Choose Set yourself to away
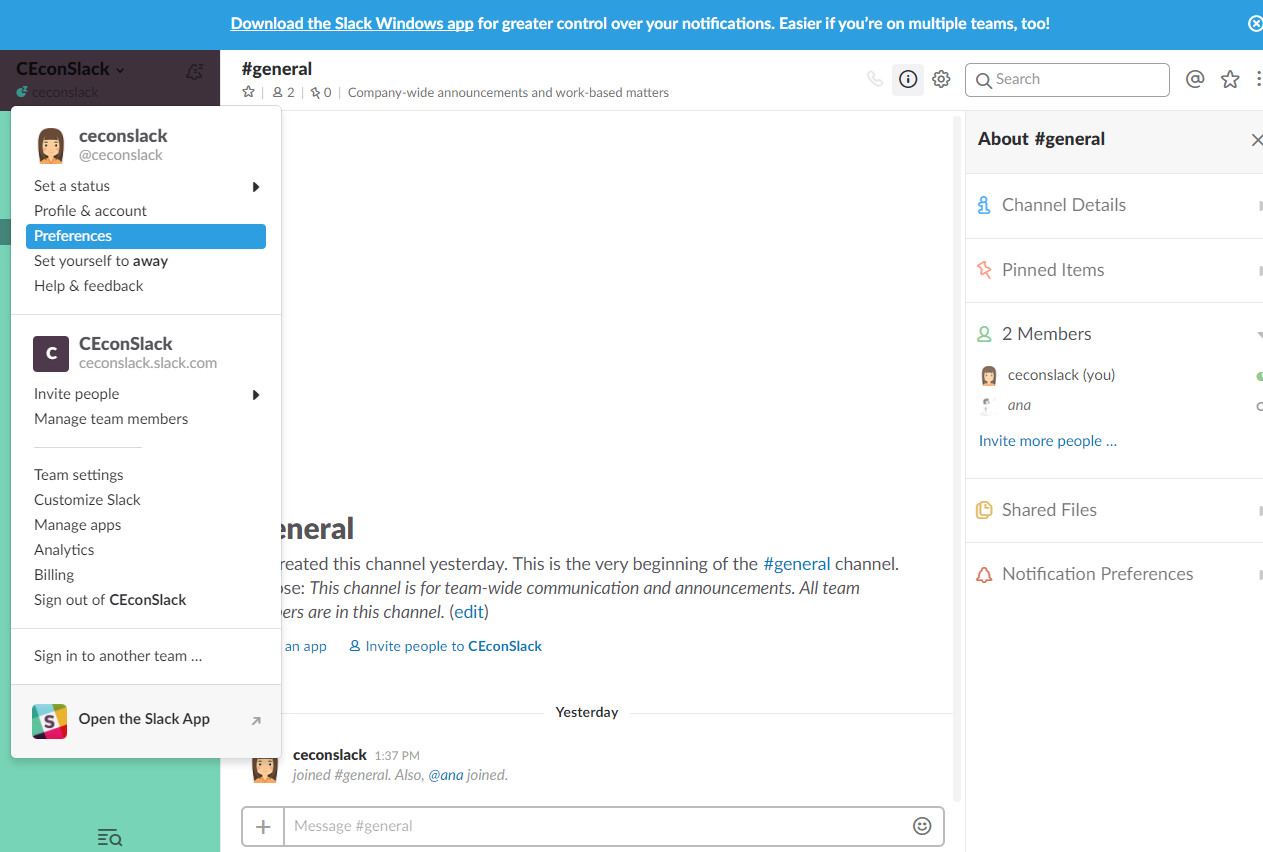 pos(146,261)
